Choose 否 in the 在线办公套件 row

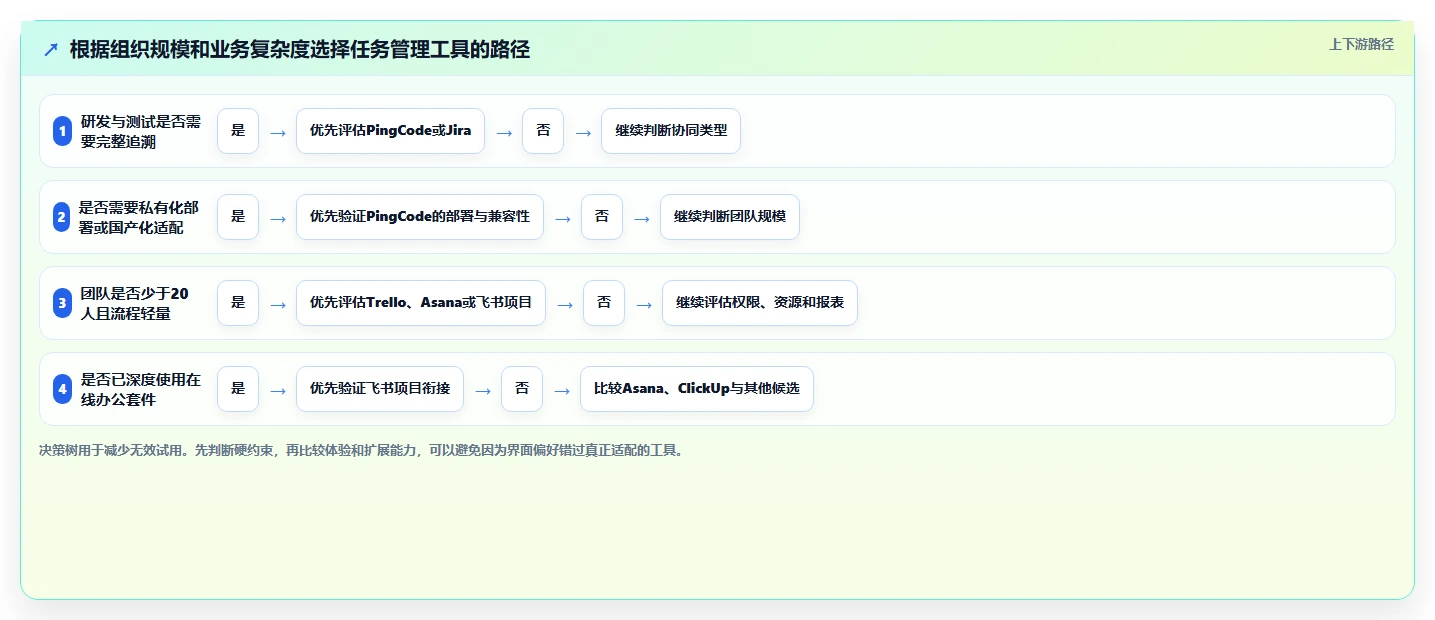tap(522, 389)
